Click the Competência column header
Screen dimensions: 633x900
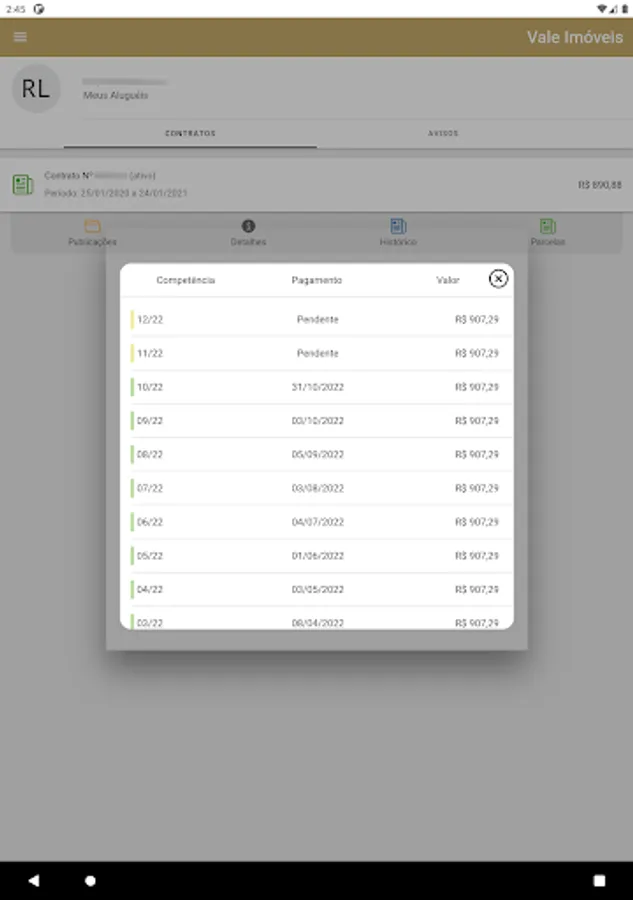(185, 280)
